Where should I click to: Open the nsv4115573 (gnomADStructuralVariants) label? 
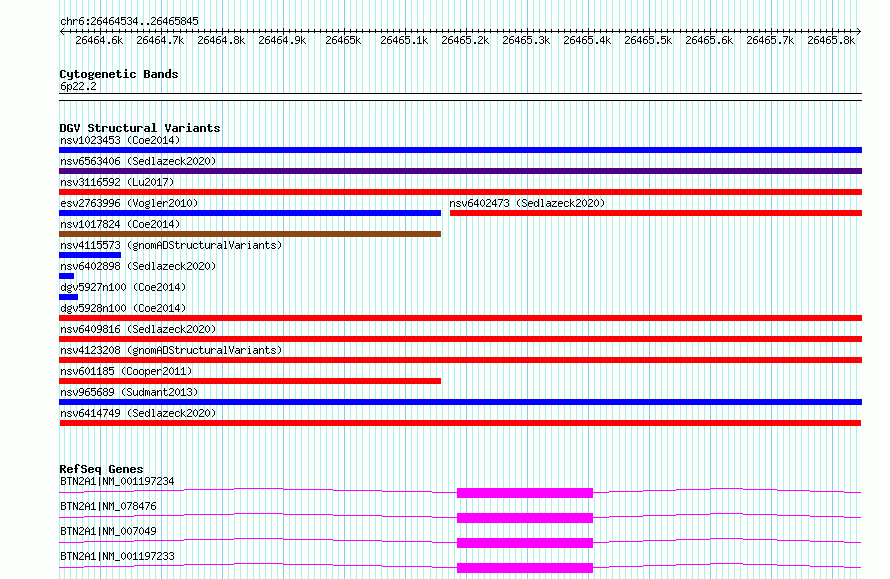tap(171, 245)
